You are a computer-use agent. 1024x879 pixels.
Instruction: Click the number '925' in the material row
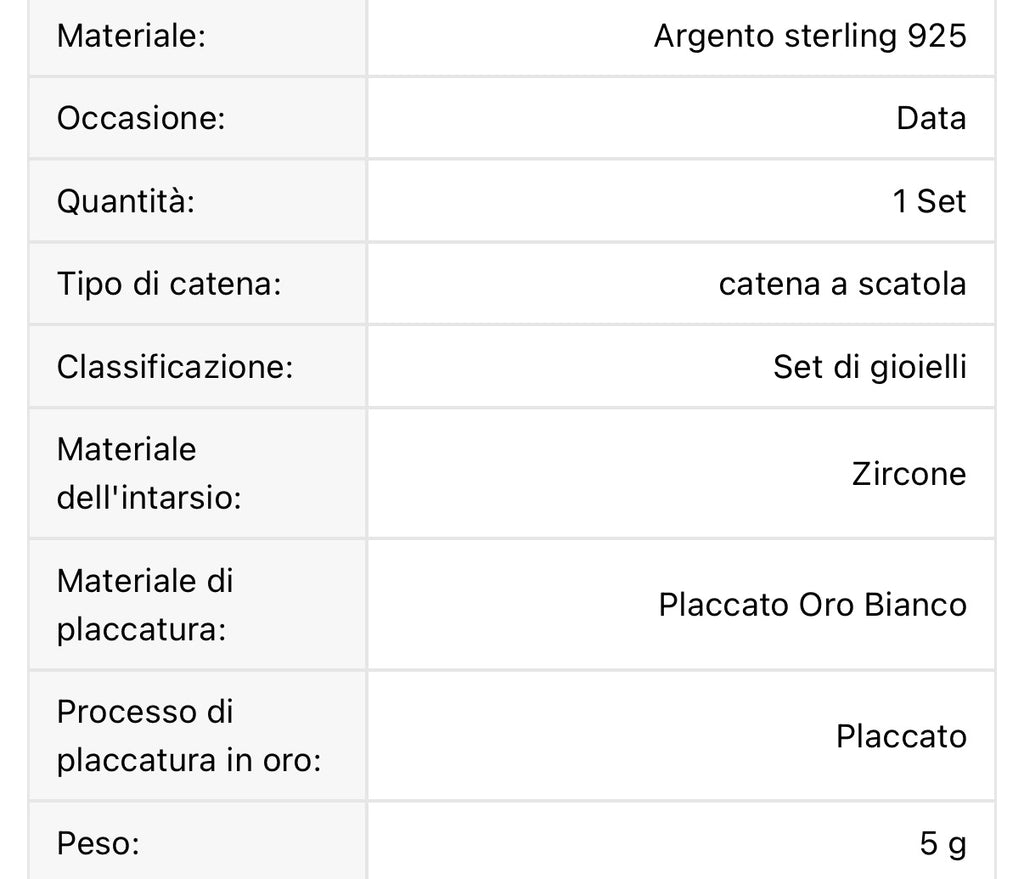pos(937,36)
